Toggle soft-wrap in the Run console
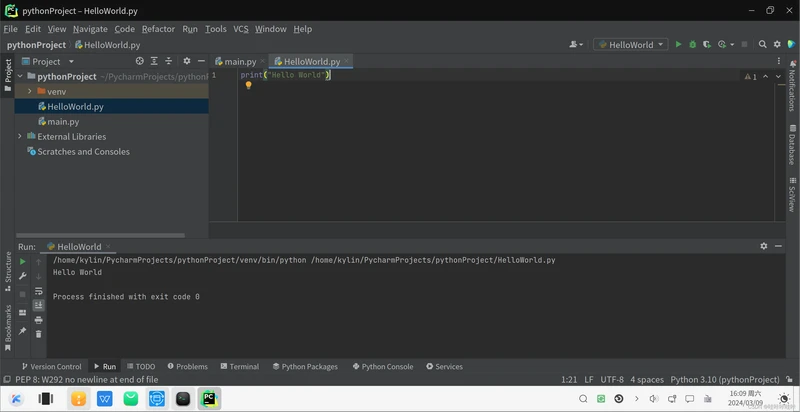The width and height of the screenshot is (800, 412). coord(39,291)
